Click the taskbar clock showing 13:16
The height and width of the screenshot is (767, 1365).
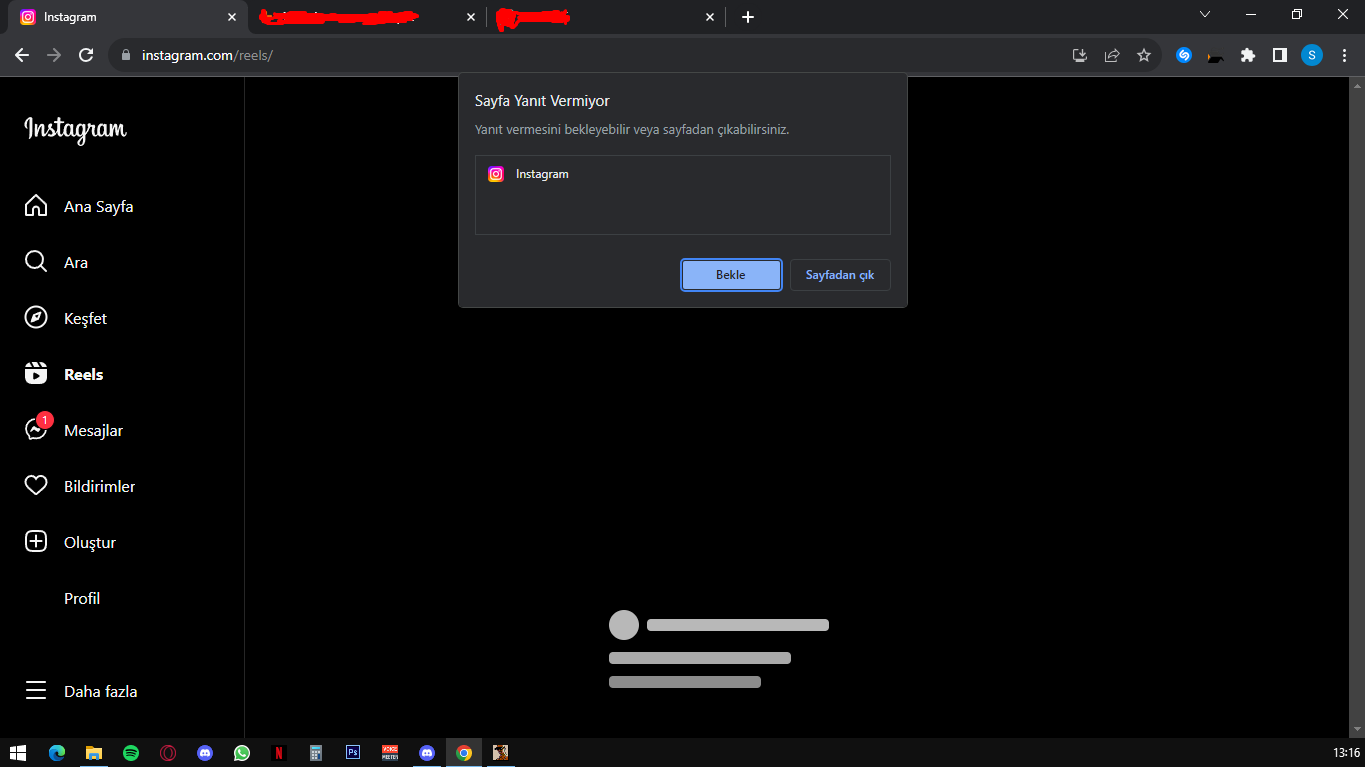pyautogui.click(x=1347, y=753)
